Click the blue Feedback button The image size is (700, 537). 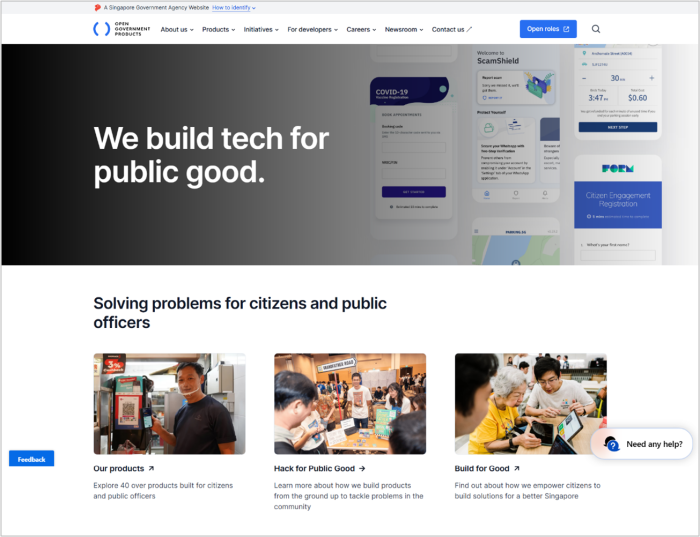click(31, 458)
